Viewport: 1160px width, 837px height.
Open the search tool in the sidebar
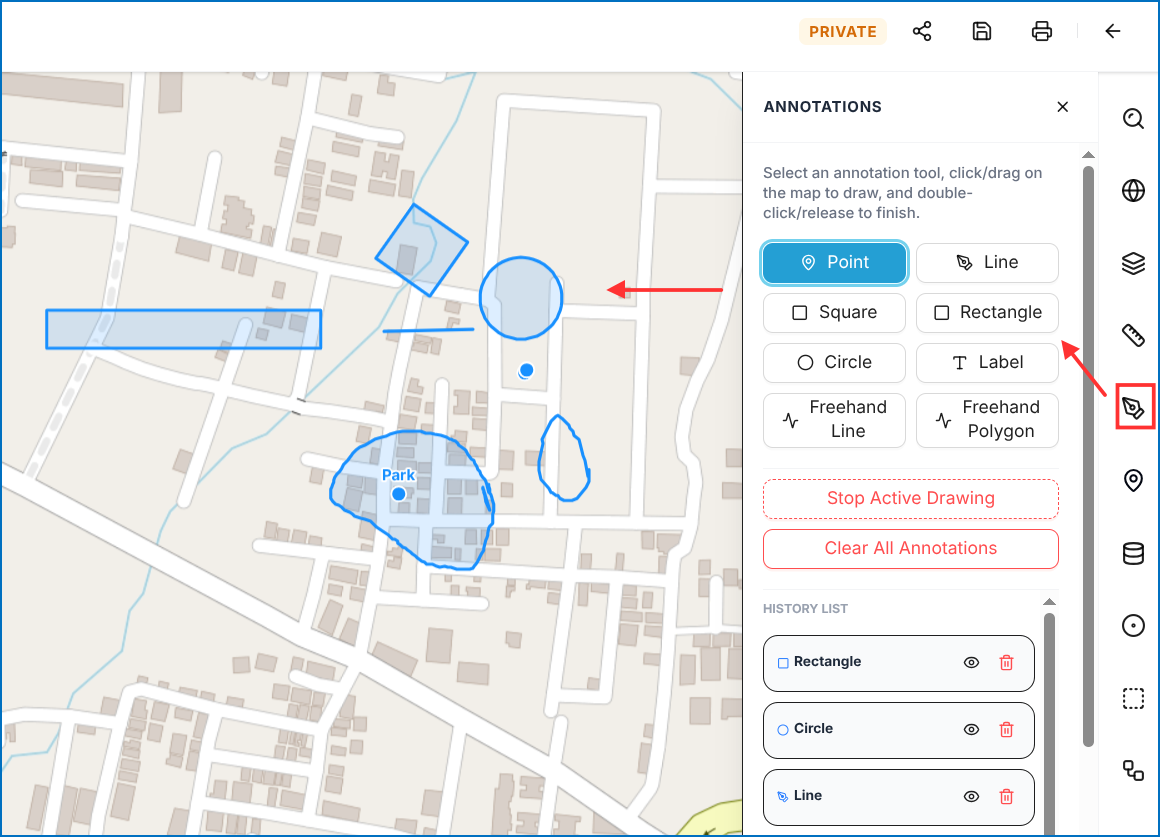(x=1133, y=118)
